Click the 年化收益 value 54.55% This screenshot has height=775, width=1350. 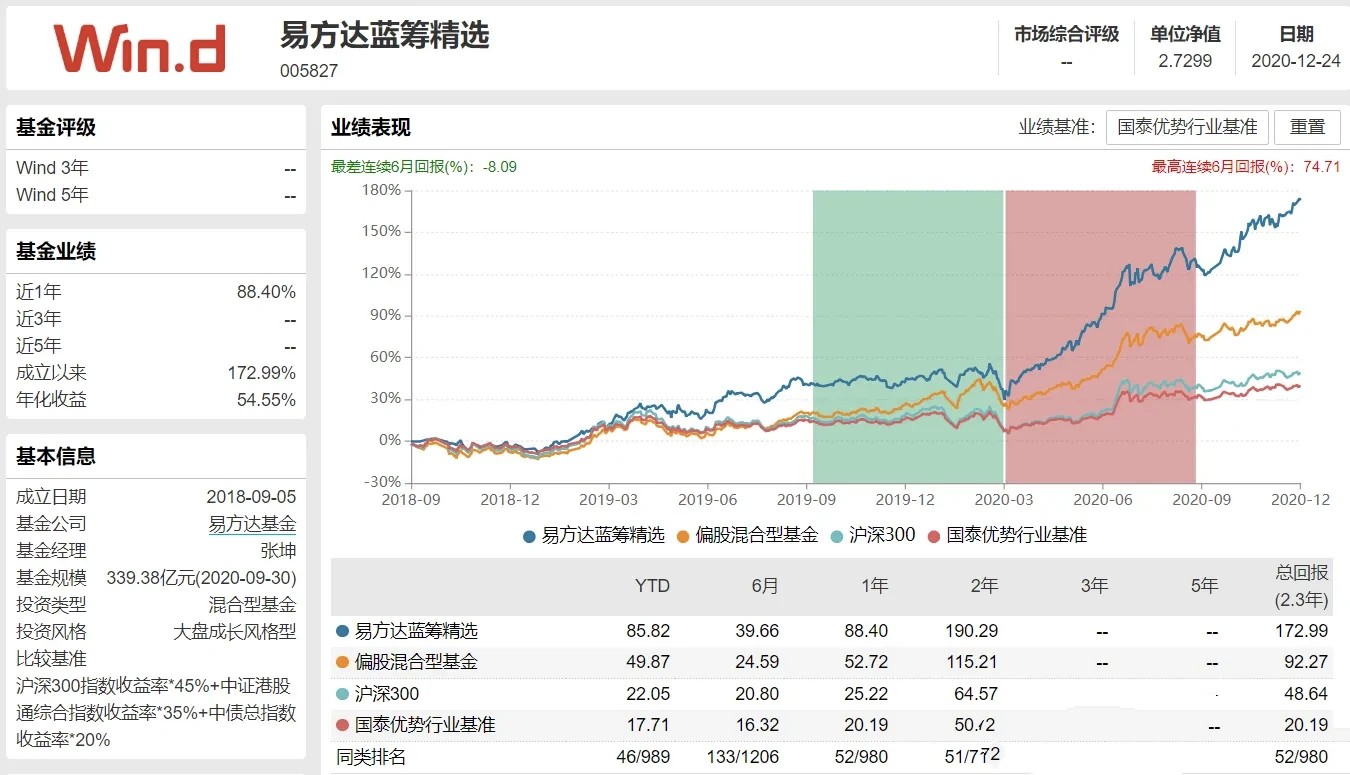tap(266, 400)
